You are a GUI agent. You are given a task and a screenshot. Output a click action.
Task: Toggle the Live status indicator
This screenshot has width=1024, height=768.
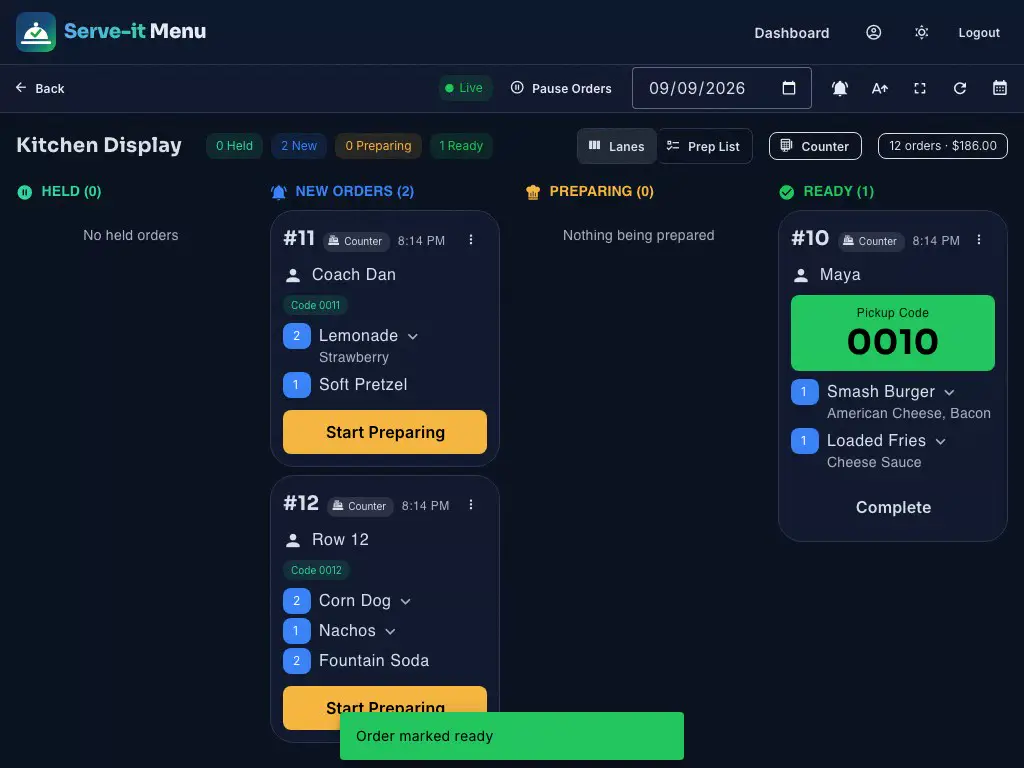[464, 88]
